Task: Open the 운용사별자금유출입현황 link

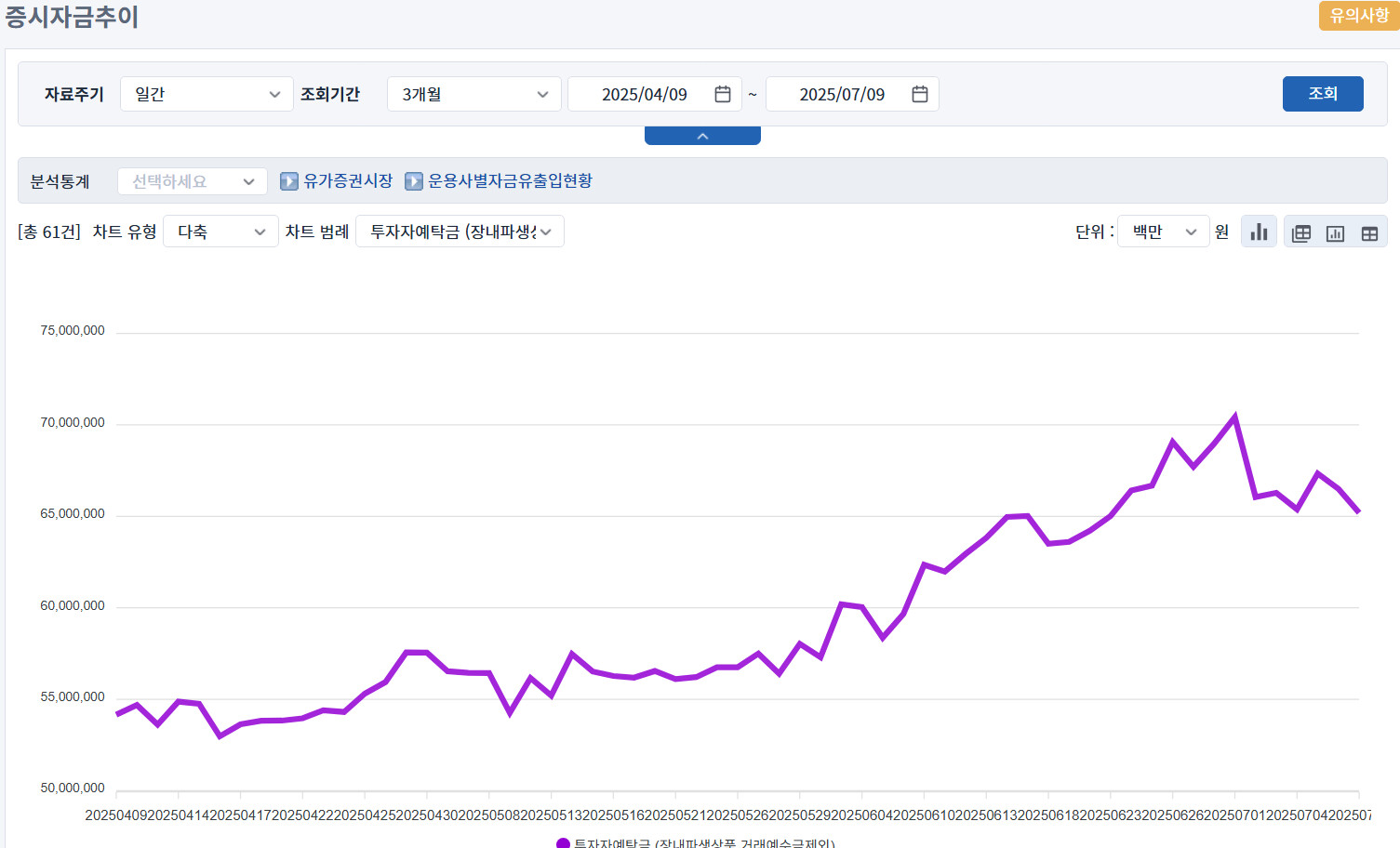Action: click(x=510, y=181)
